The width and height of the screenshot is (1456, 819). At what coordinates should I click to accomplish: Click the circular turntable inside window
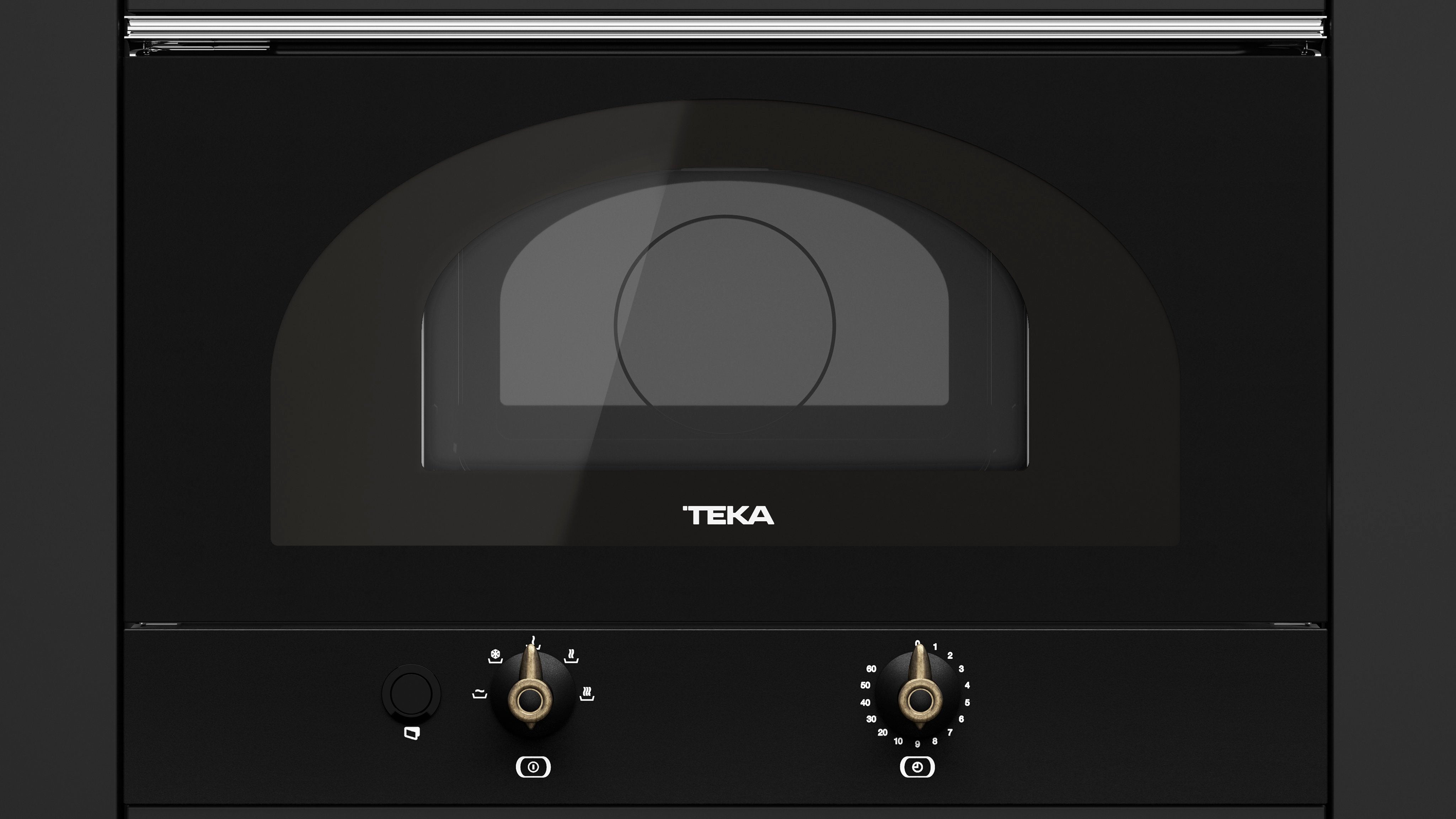pyautogui.click(x=724, y=324)
